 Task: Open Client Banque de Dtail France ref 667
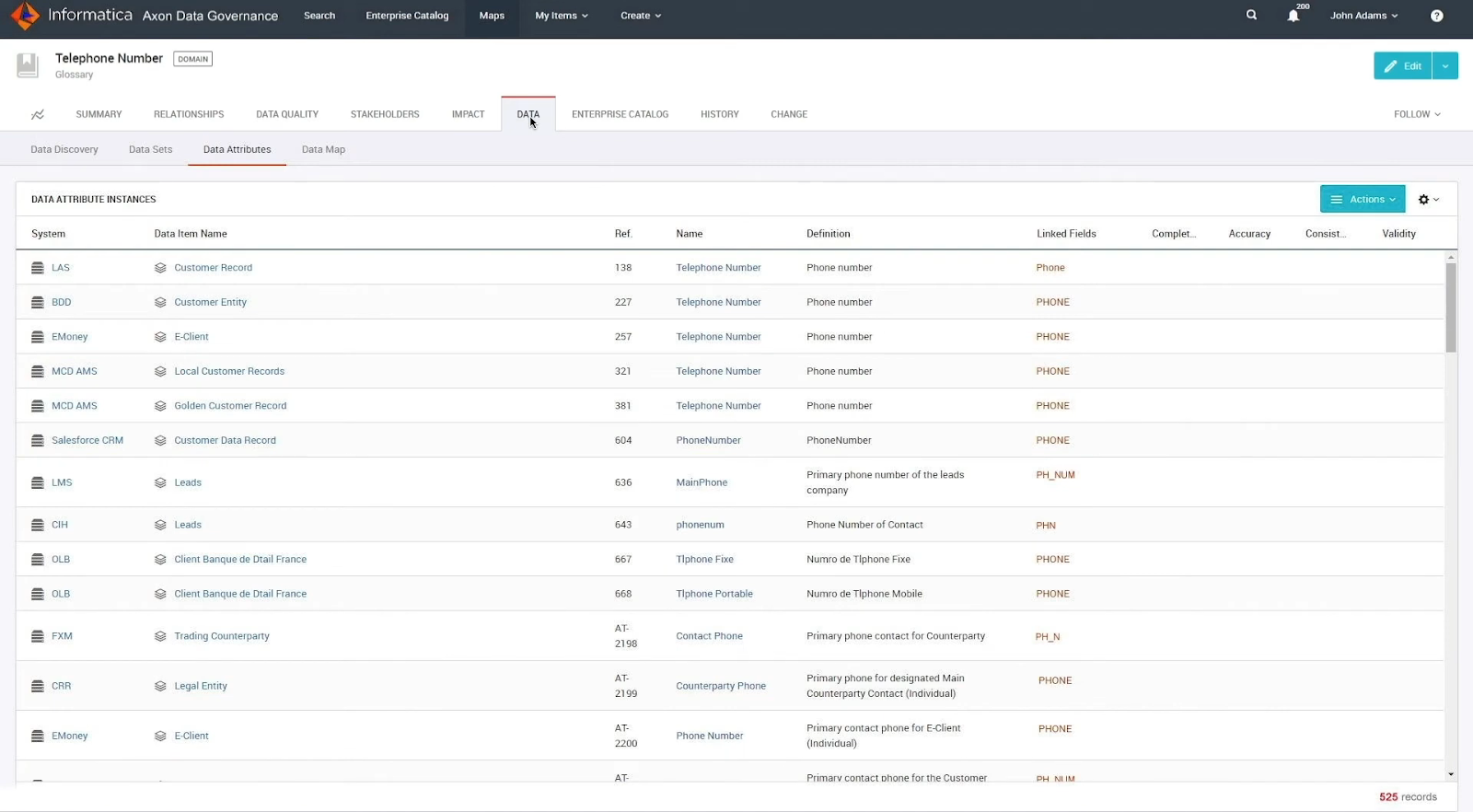(240, 560)
